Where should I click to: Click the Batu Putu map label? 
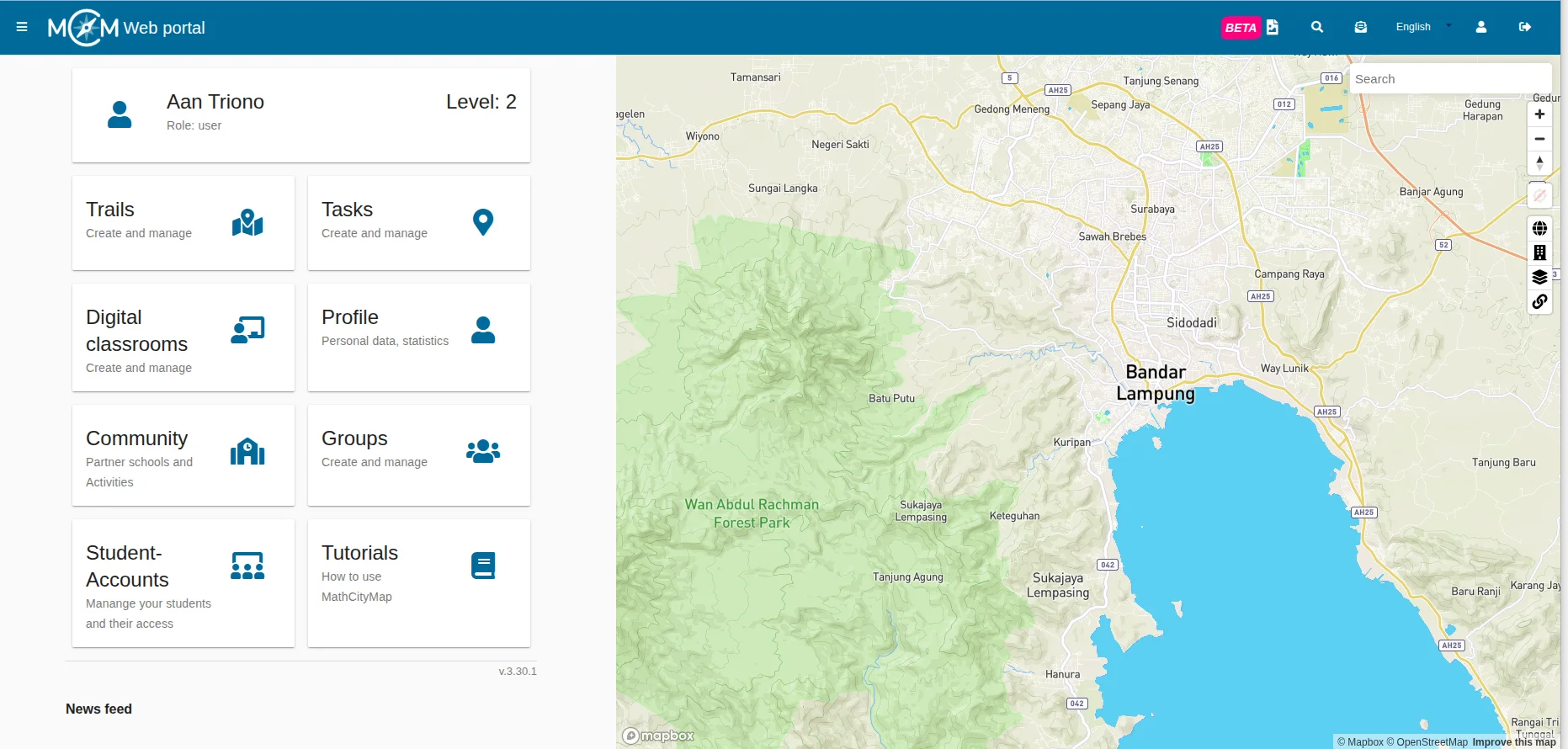(x=891, y=398)
